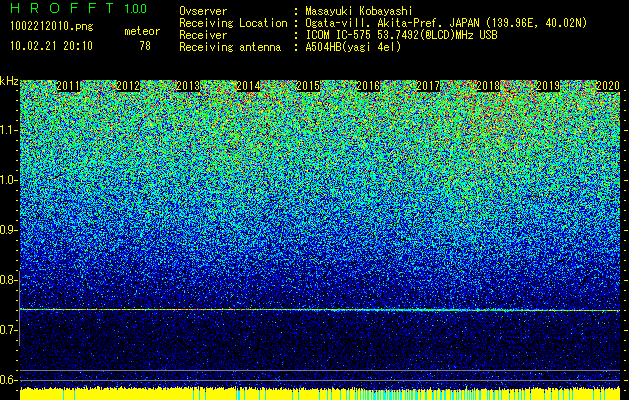Select ICOM IC-575 53.7492 MHz USB text
This screenshot has height=400, width=629.
tap(401, 35)
